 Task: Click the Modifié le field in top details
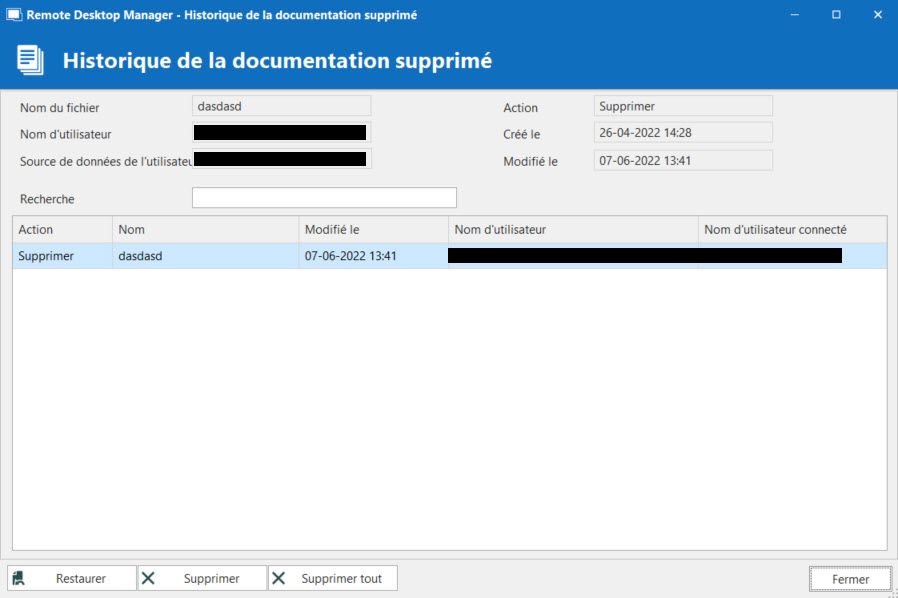click(x=683, y=160)
